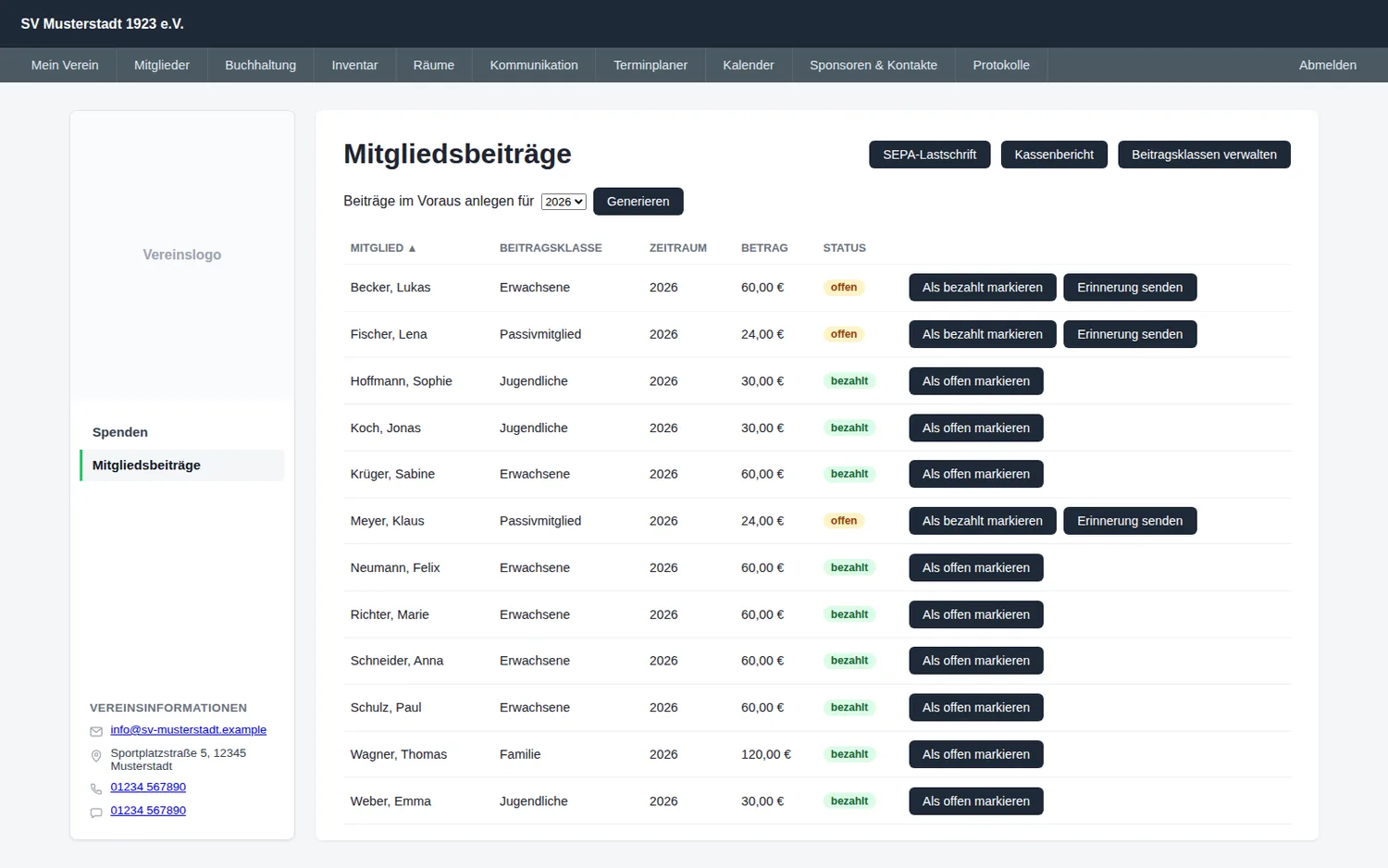Click Abmelden to log out

pos(1327,65)
